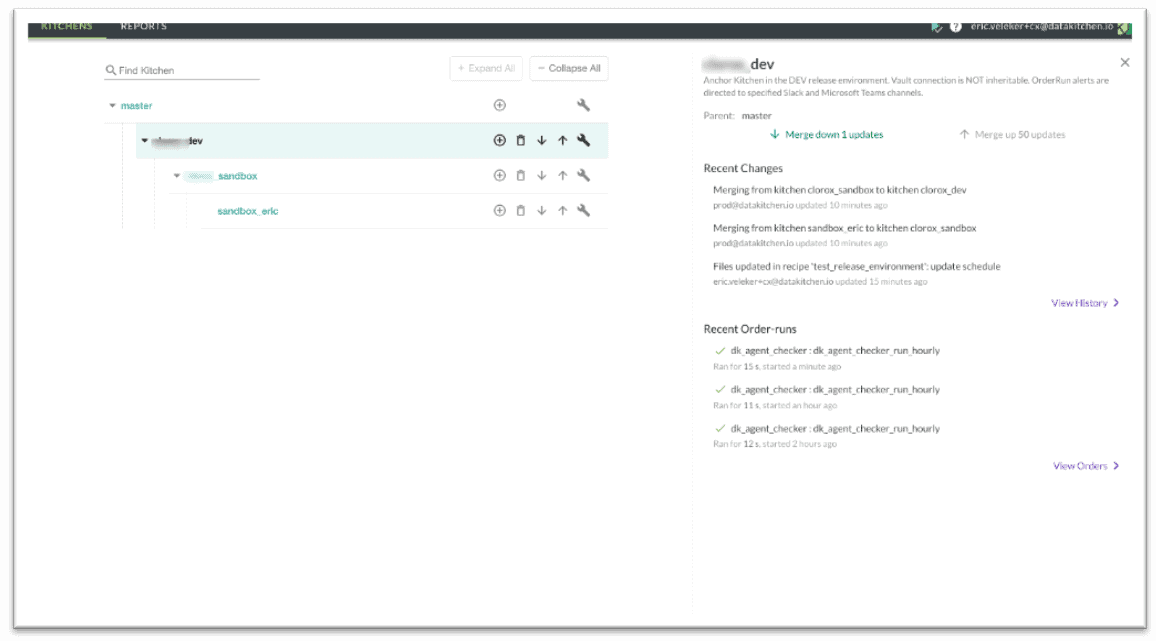Collapse the master kitchen tree node
This screenshot has width=1156, height=641.
pos(112,106)
